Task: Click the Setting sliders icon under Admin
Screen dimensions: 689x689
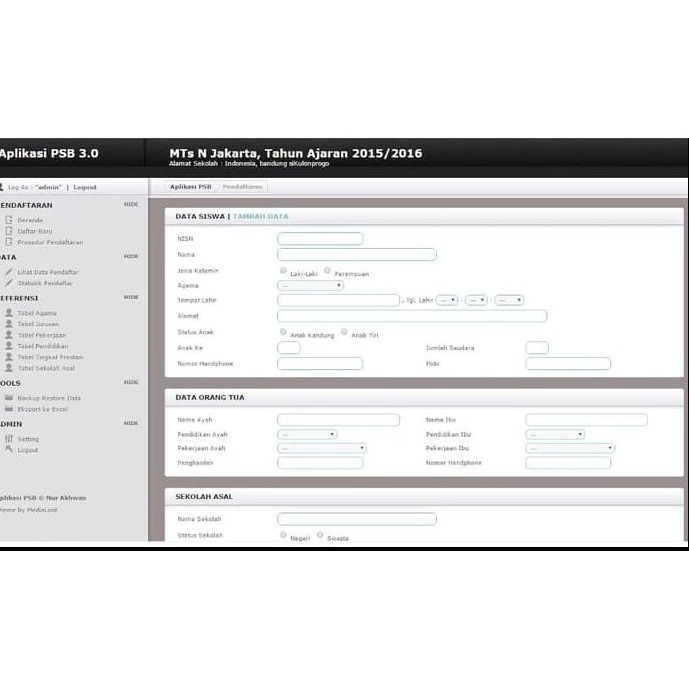Action: coord(8,439)
